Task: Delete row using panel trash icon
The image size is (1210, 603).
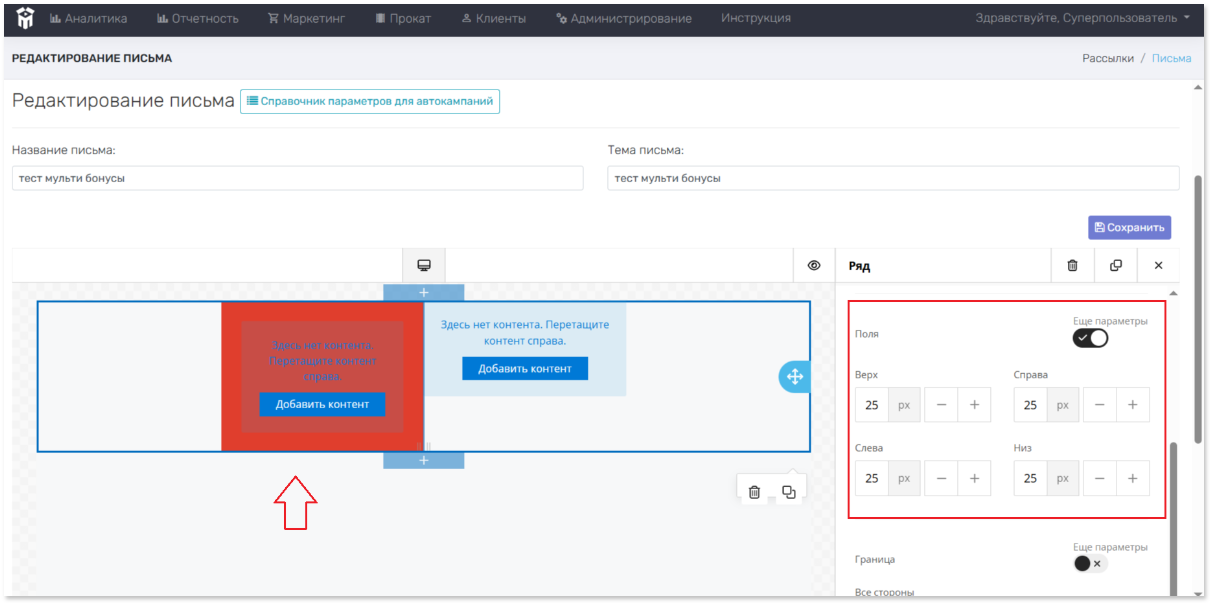Action: (1073, 265)
